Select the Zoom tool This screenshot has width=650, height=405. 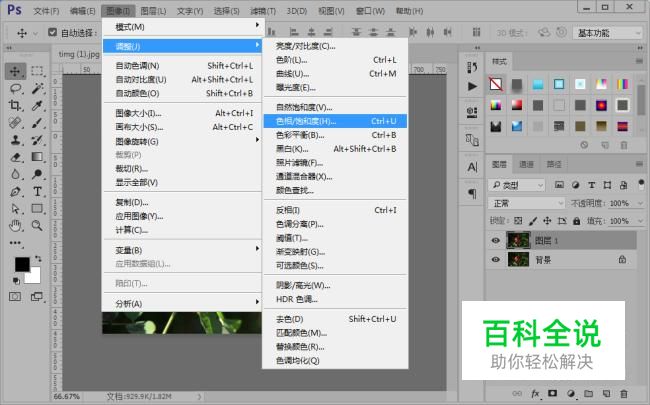click(37, 226)
